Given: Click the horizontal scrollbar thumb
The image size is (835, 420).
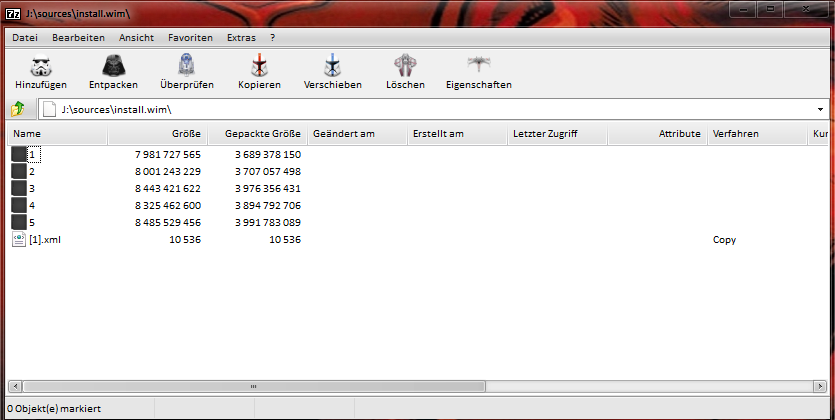Looking at the screenshot, I should click(x=254, y=386).
